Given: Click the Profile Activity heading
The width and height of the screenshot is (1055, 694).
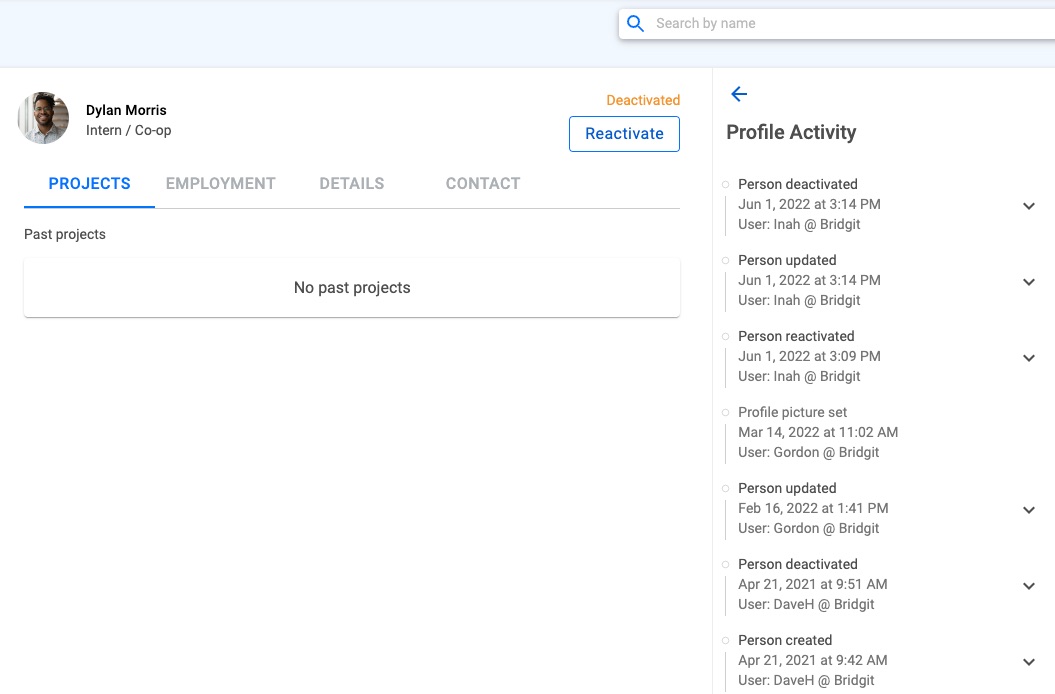Looking at the screenshot, I should pyautogui.click(x=791, y=133).
